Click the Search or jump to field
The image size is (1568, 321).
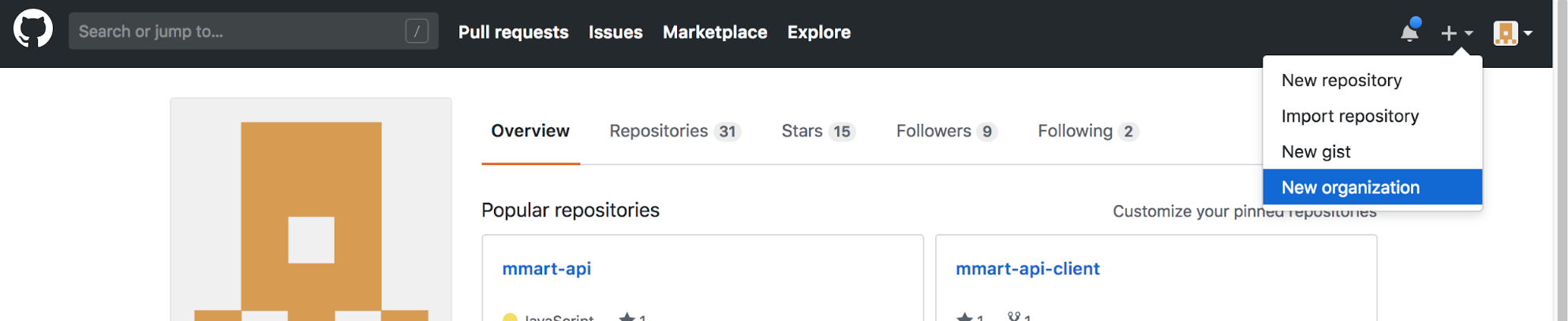click(237, 32)
